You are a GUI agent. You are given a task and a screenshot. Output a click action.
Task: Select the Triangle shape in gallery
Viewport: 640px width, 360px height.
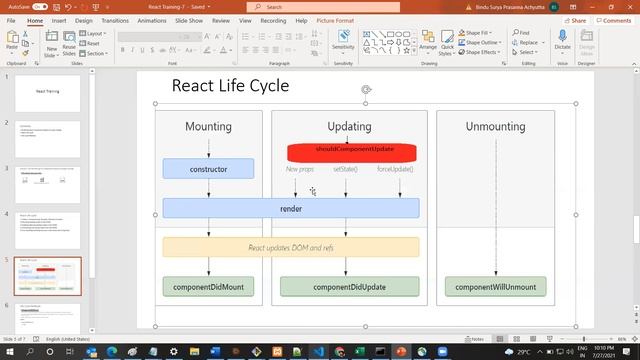[x=367, y=42]
